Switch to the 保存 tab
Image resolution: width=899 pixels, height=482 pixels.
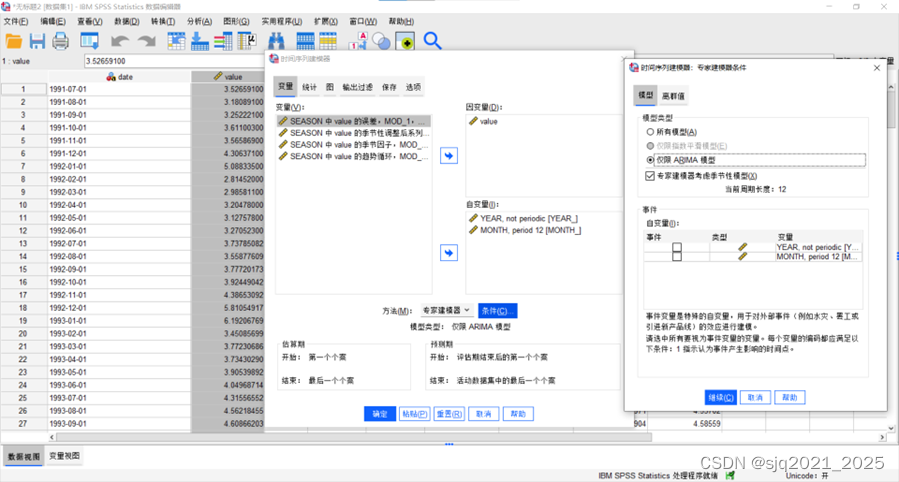tap(389, 87)
